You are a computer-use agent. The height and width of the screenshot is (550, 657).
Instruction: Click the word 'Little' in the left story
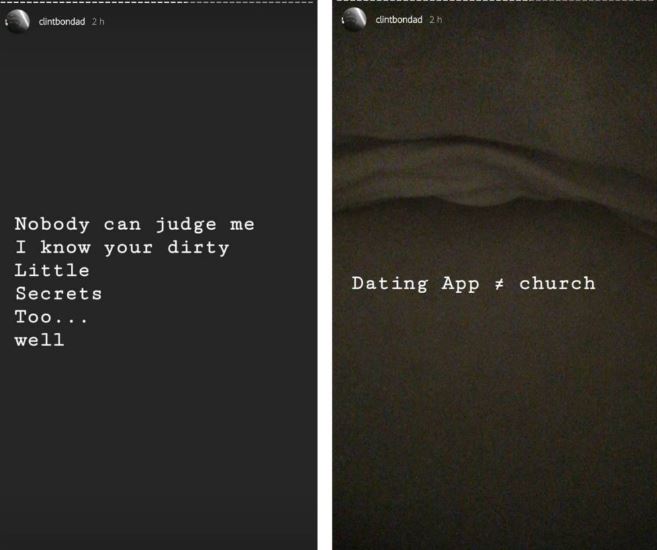(52, 270)
